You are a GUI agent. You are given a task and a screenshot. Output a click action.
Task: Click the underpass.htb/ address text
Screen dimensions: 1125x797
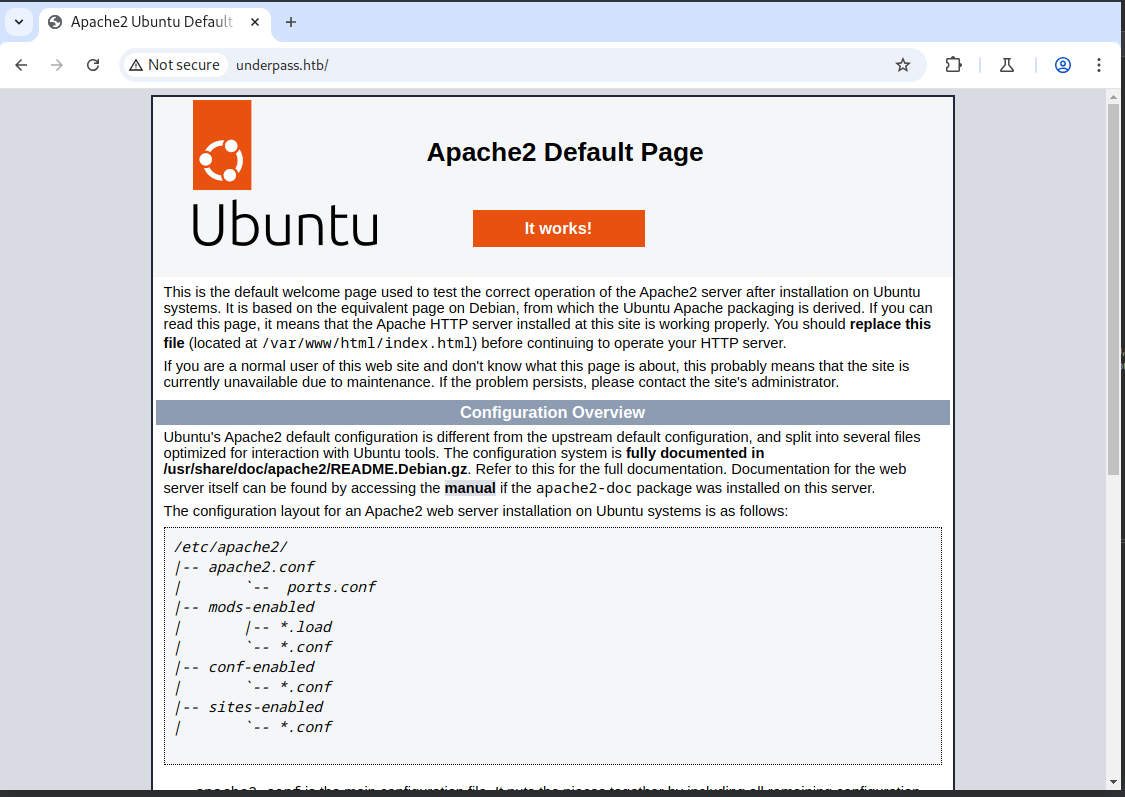pyautogui.click(x=282, y=65)
